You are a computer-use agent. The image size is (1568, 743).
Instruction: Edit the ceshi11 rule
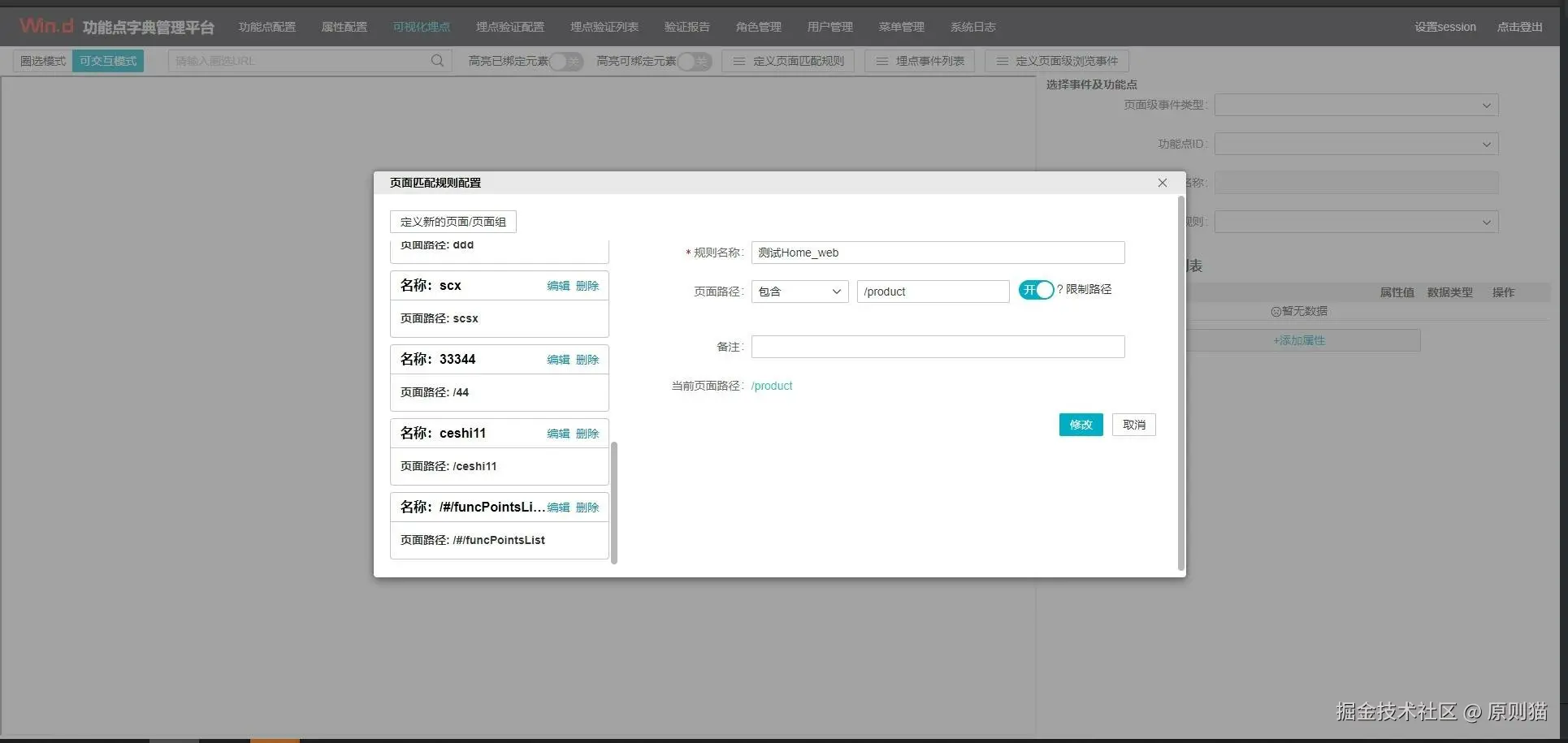click(558, 434)
